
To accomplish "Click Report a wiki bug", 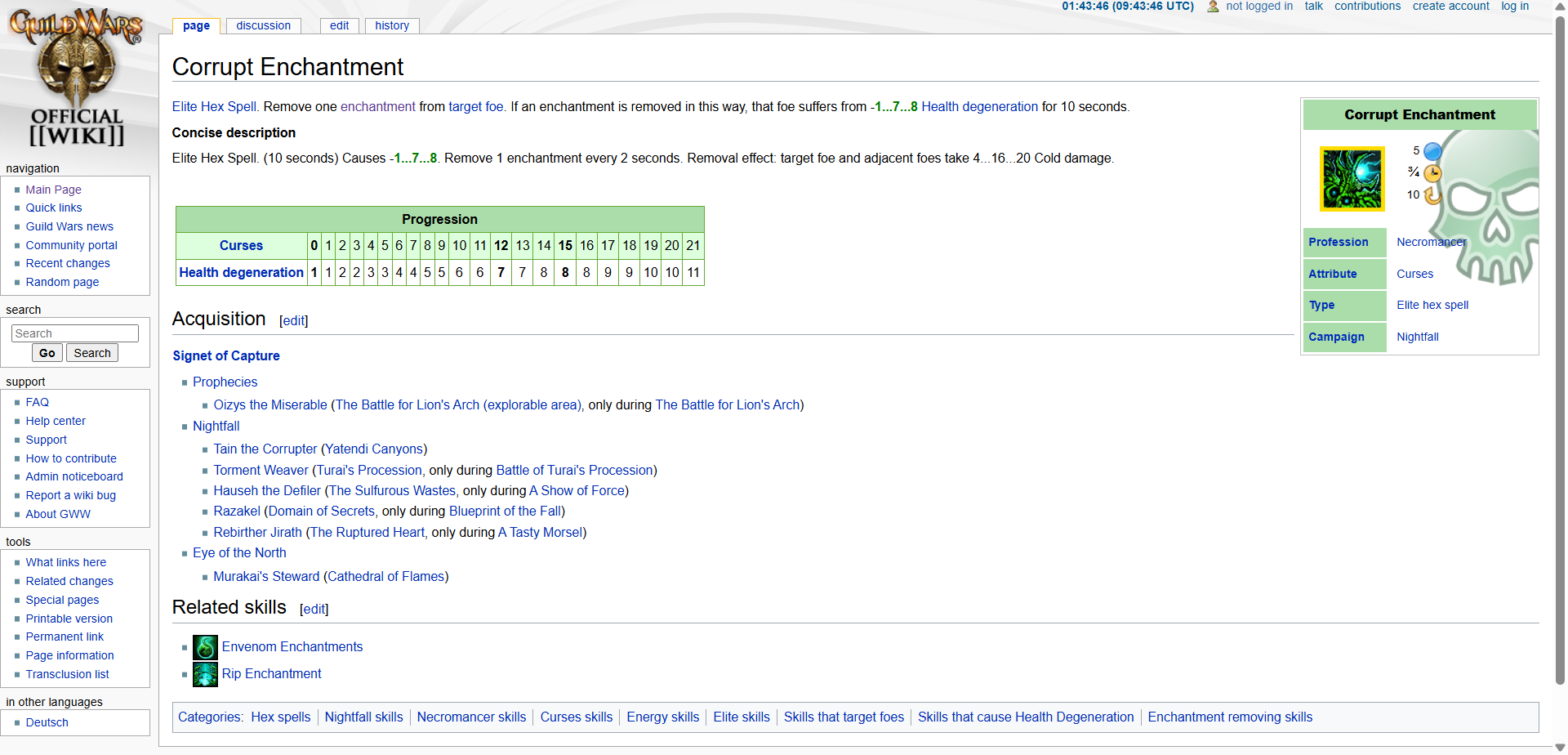I will pos(71,495).
